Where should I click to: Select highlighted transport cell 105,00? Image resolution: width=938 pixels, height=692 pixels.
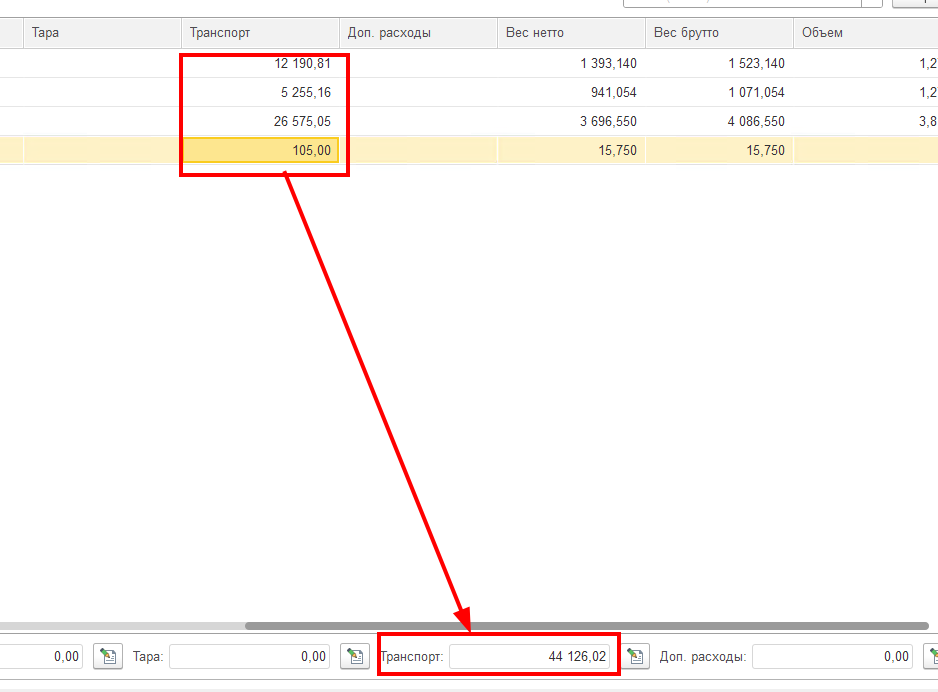[x=260, y=150]
